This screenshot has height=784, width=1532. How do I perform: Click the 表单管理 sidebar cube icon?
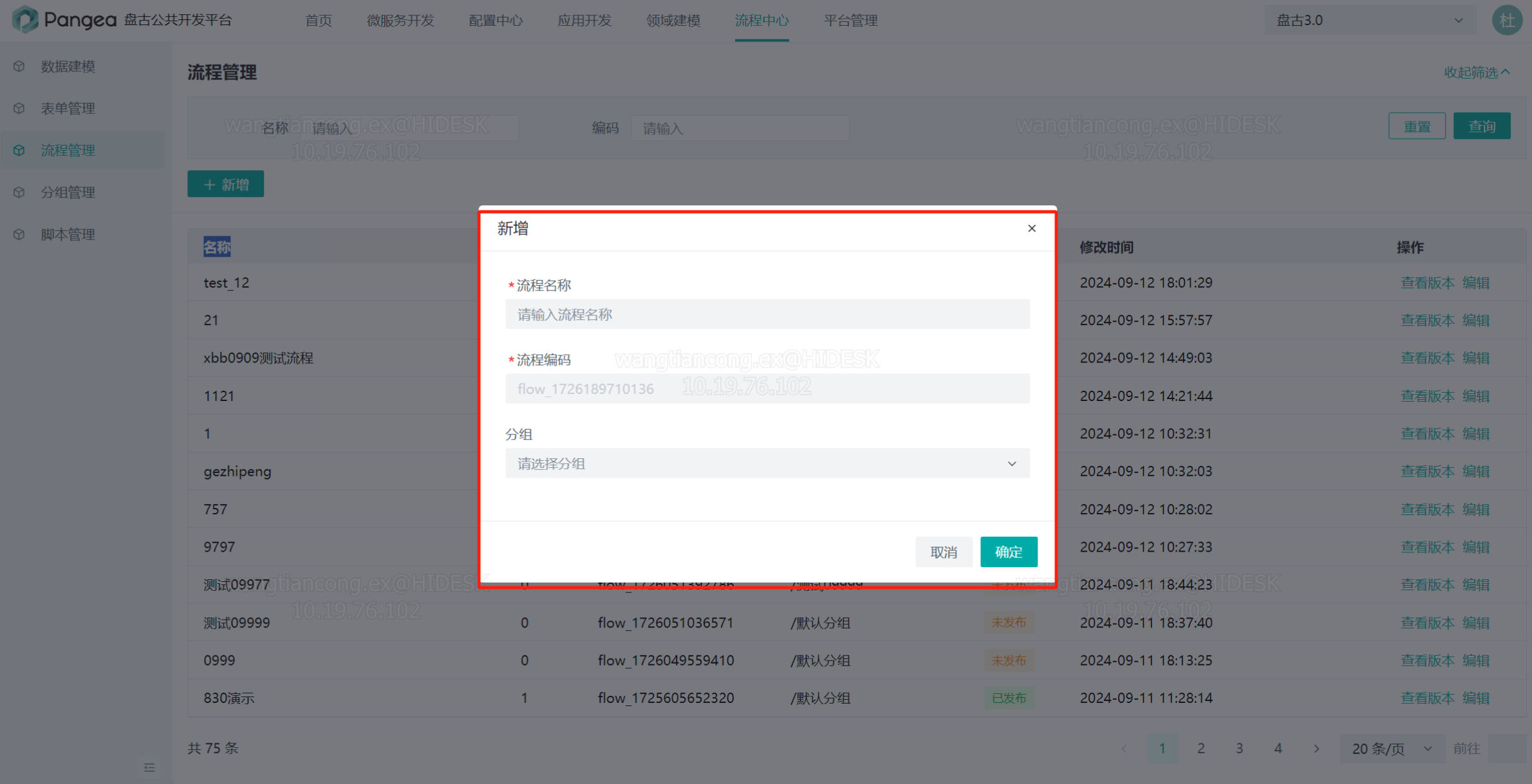19,108
